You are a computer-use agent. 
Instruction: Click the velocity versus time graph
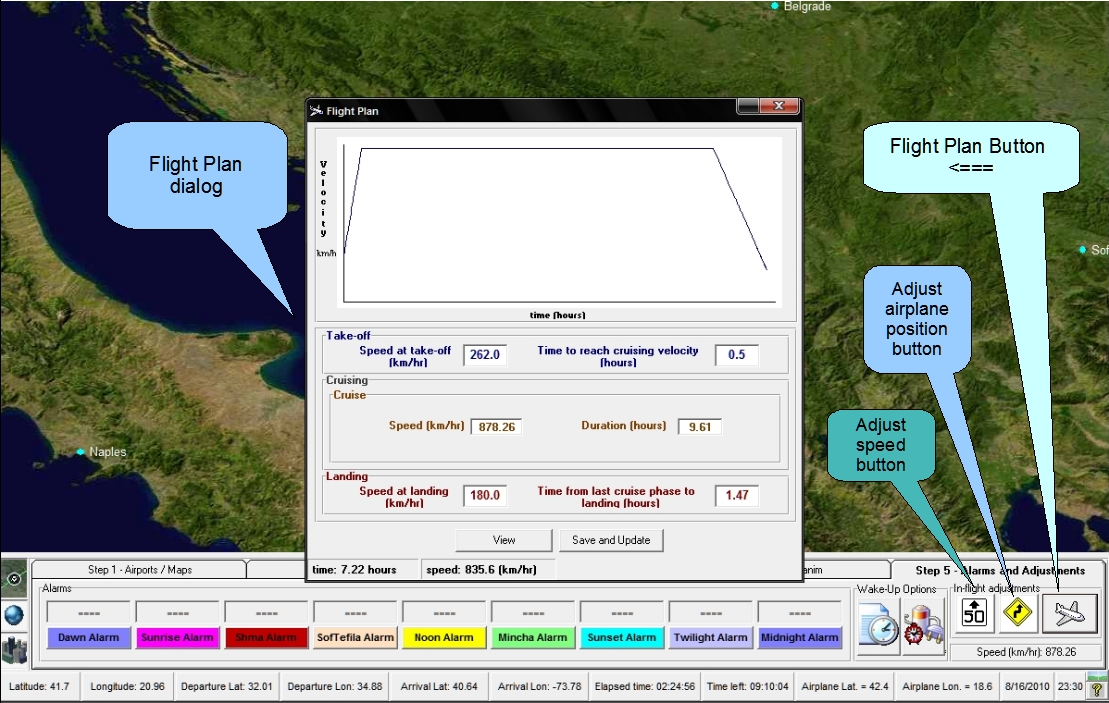(559, 223)
